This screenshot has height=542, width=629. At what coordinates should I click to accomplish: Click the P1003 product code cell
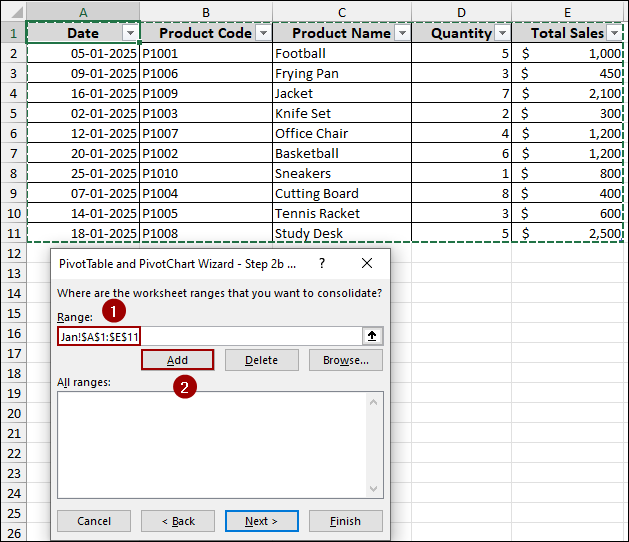coord(206,113)
